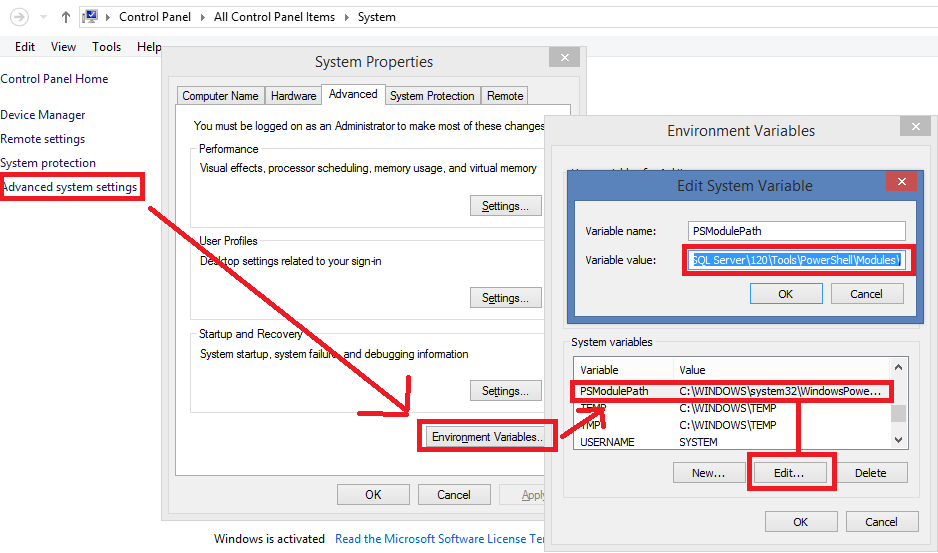
Task: Open Remote settings link
Action: (42, 138)
